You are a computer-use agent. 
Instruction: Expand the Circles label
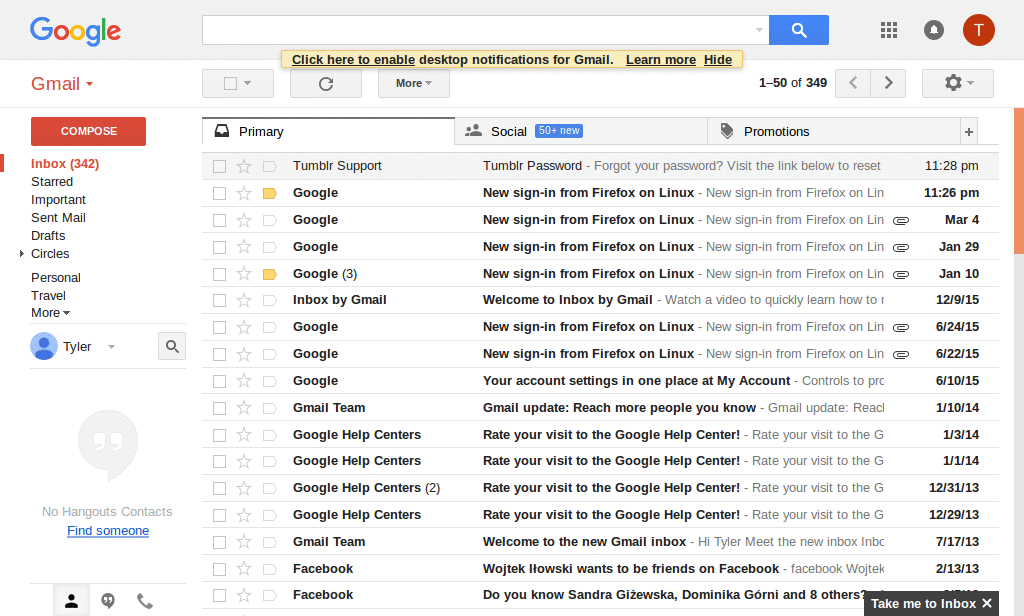click(22, 253)
